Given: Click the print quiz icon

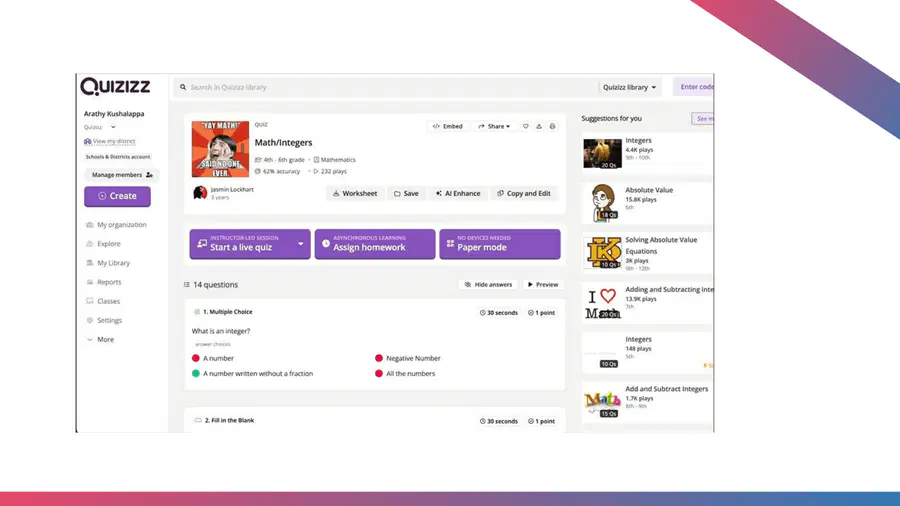Looking at the screenshot, I should coord(552,126).
